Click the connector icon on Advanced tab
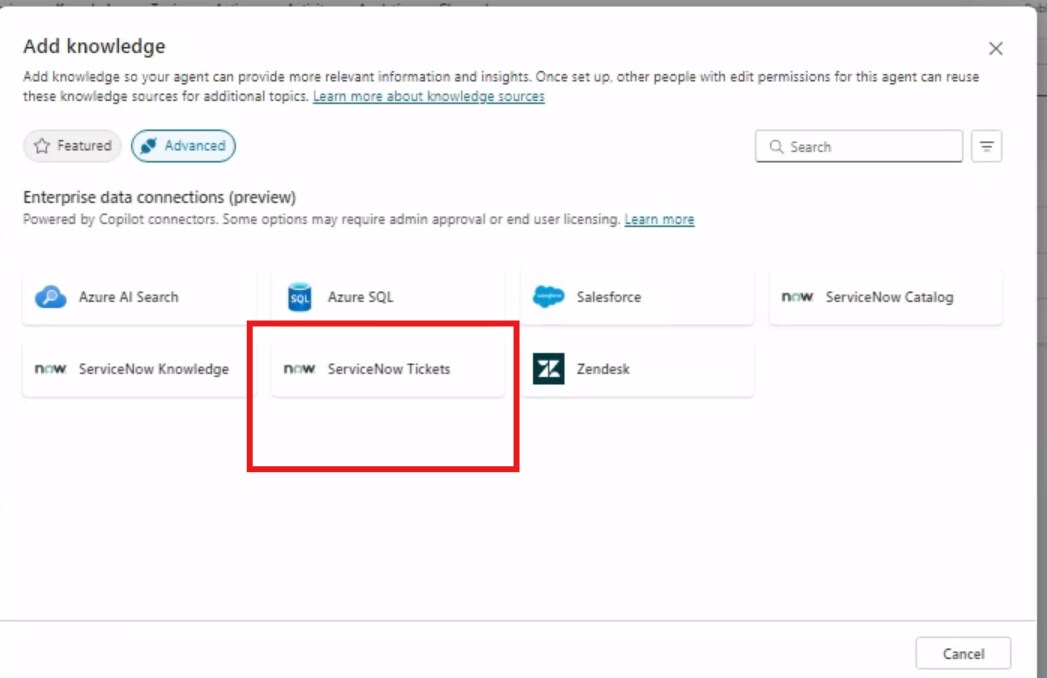The width and height of the screenshot is (1047, 678). [x=149, y=146]
